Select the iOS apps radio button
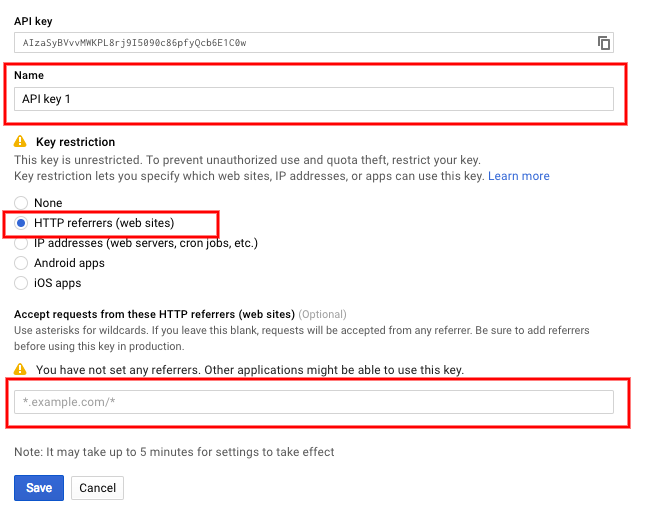Viewport: 653px width, 531px height. (x=21, y=283)
